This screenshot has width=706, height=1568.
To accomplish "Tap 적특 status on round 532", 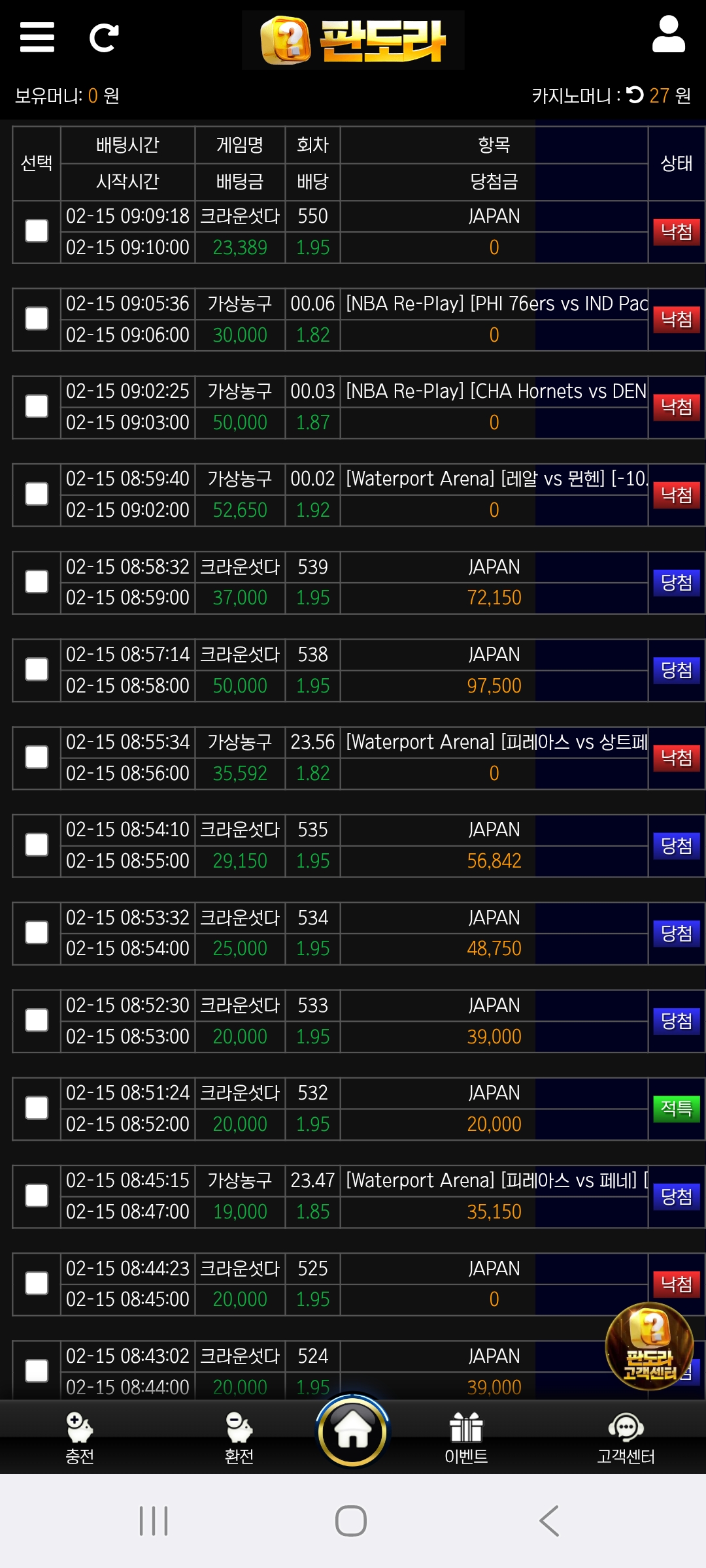I will [x=676, y=1109].
